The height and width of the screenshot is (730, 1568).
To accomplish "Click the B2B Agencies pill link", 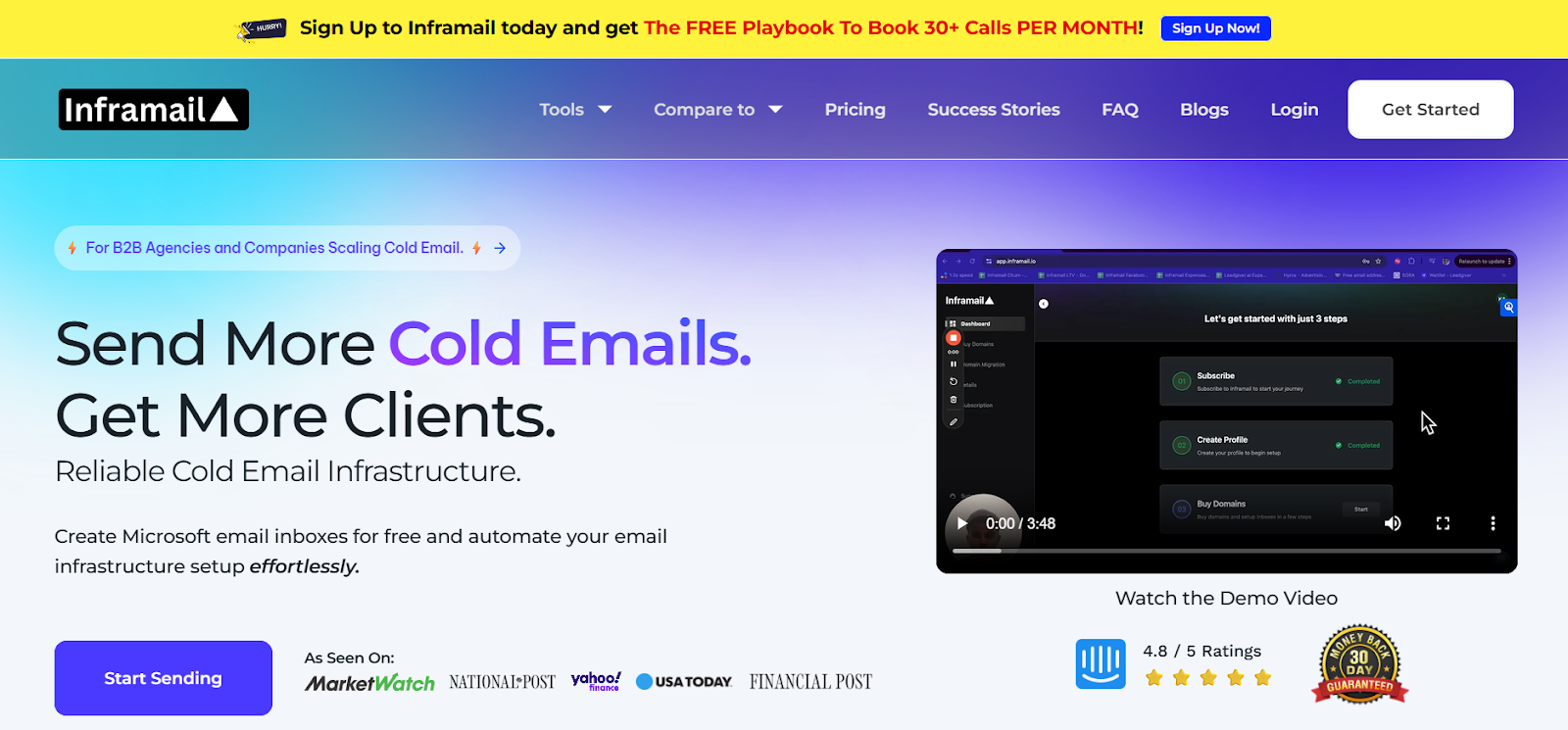I will 287,248.
